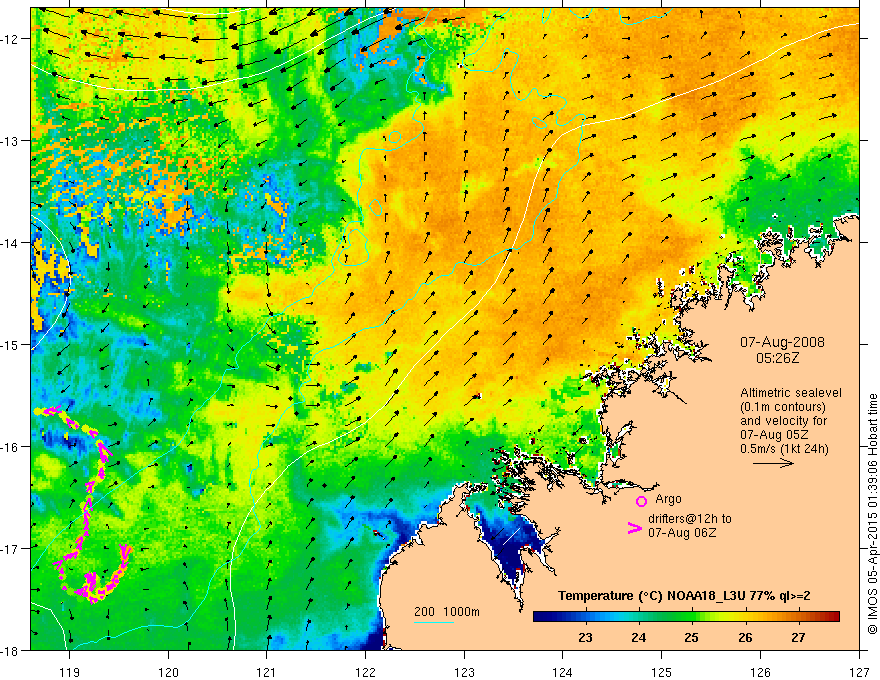Image resolution: width=880 pixels, height=680 pixels.
Task: Click the 23 colorbar tick label
Action: pyautogui.click(x=585, y=637)
